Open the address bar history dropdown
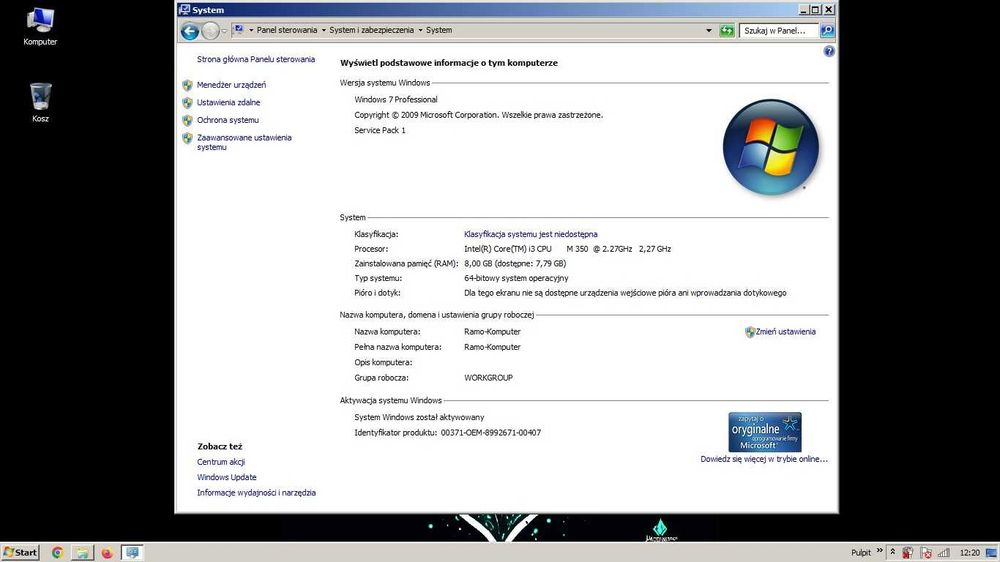Image resolution: width=1000 pixels, height=562 pixels. 709,30
